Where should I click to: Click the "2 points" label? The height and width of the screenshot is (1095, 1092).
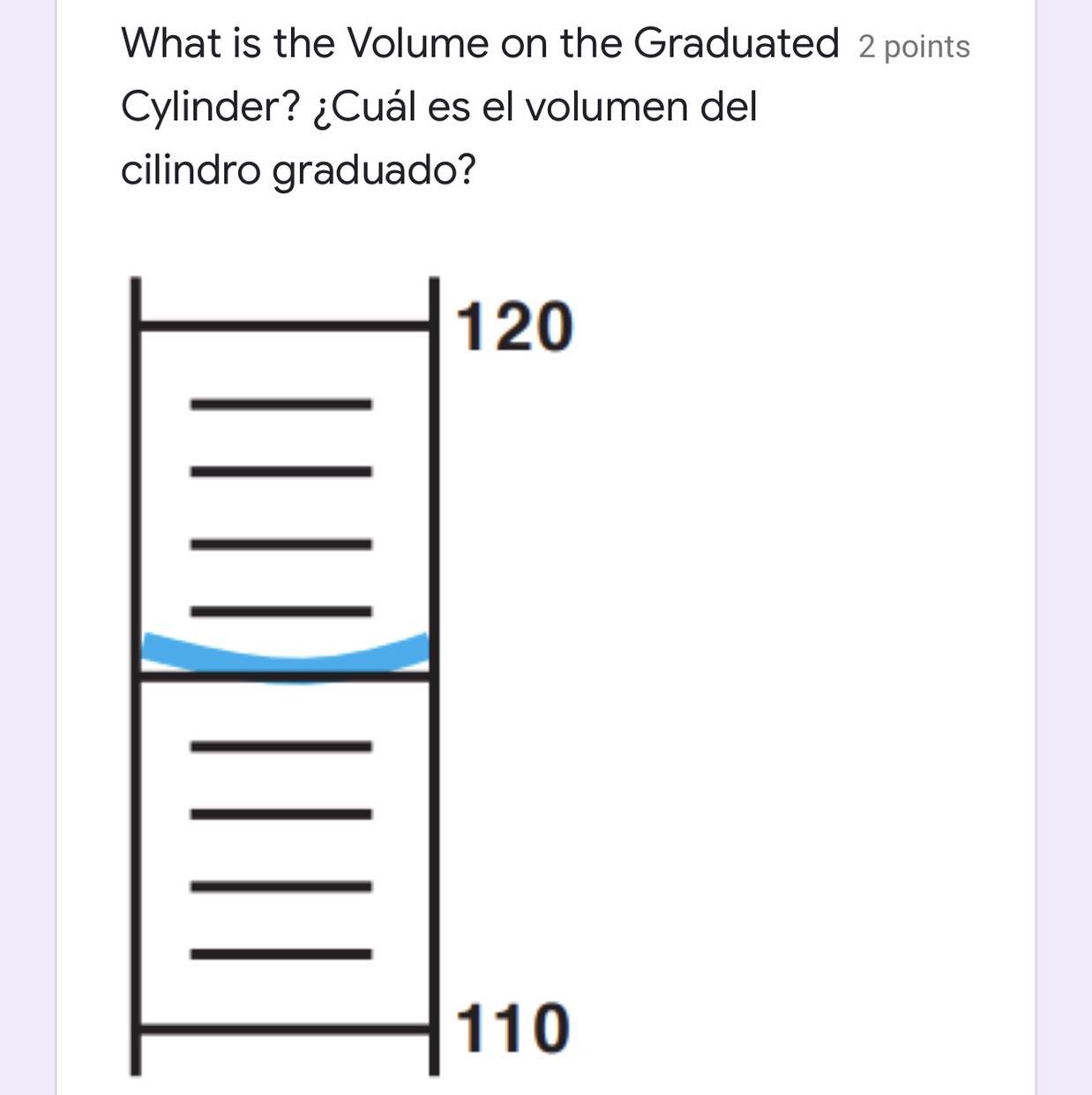[x=914, y=47]
